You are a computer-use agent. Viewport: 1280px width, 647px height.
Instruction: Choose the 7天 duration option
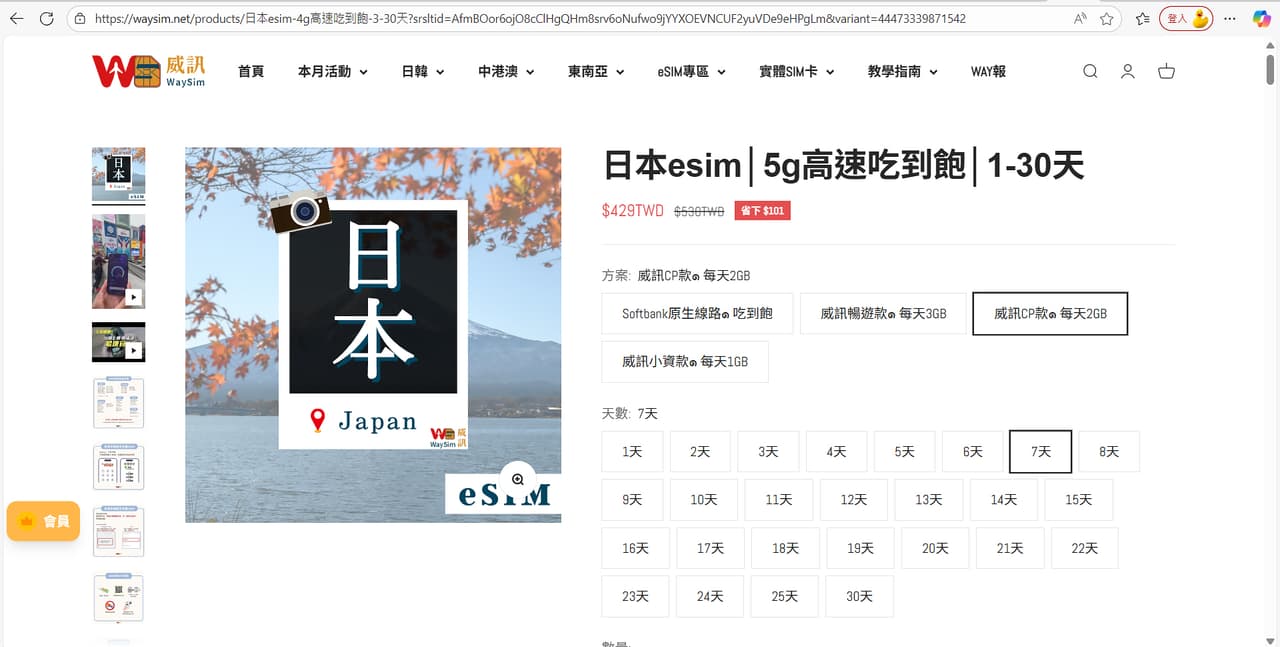1041,451
